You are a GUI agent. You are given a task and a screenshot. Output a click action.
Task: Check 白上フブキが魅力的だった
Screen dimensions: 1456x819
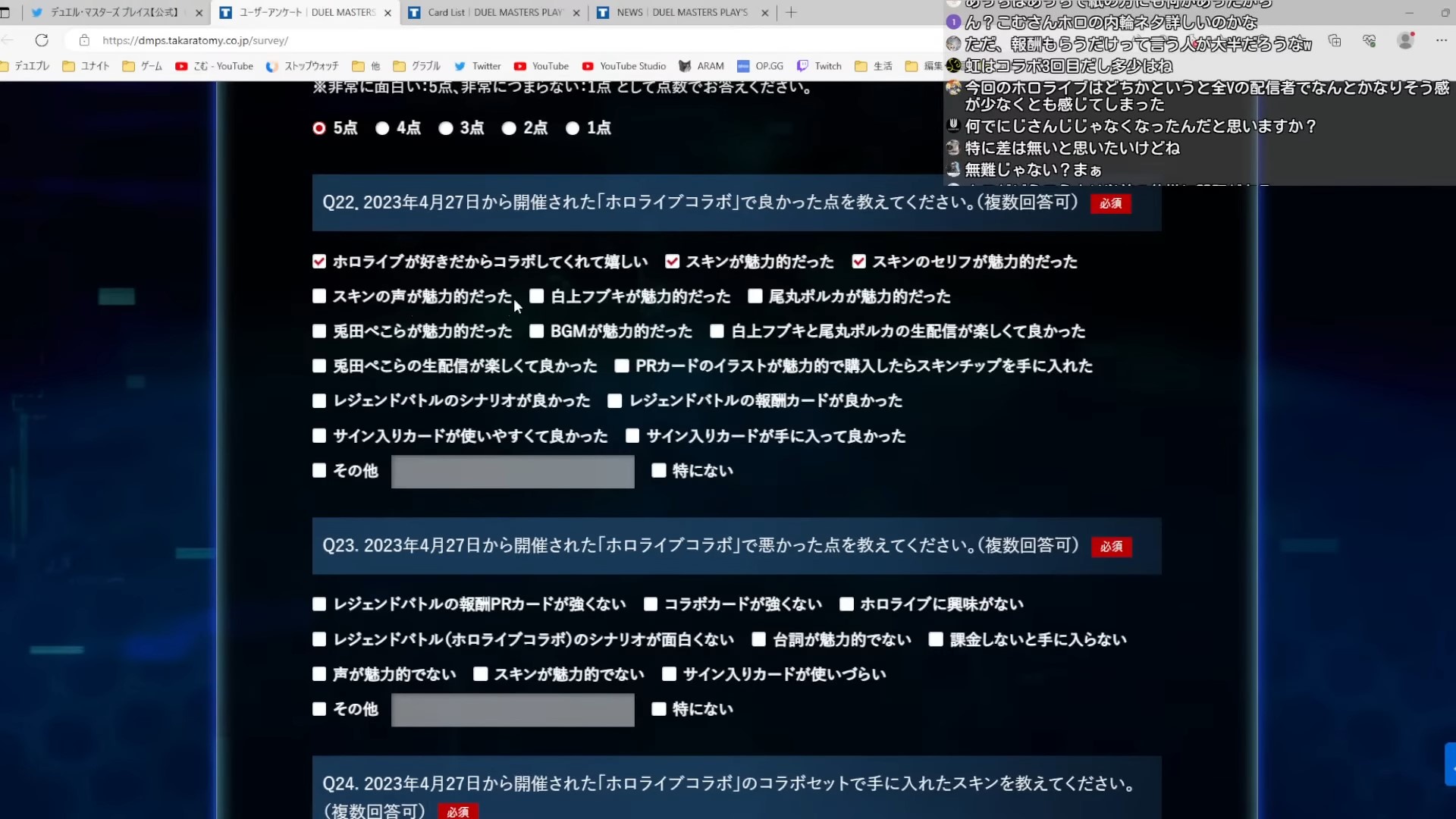(x=537, y=297)
